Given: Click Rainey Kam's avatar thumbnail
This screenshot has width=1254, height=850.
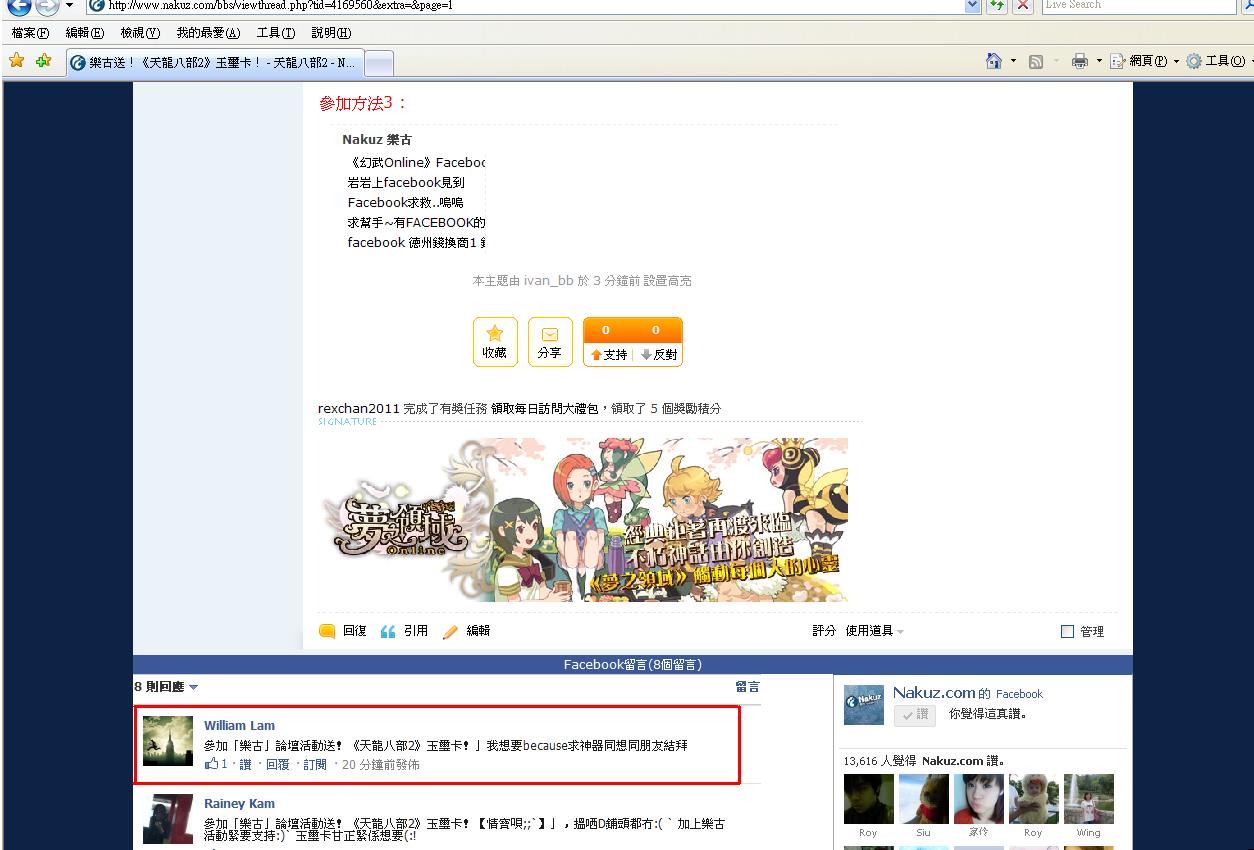Looking at the screenshot, I should (168, 819).
